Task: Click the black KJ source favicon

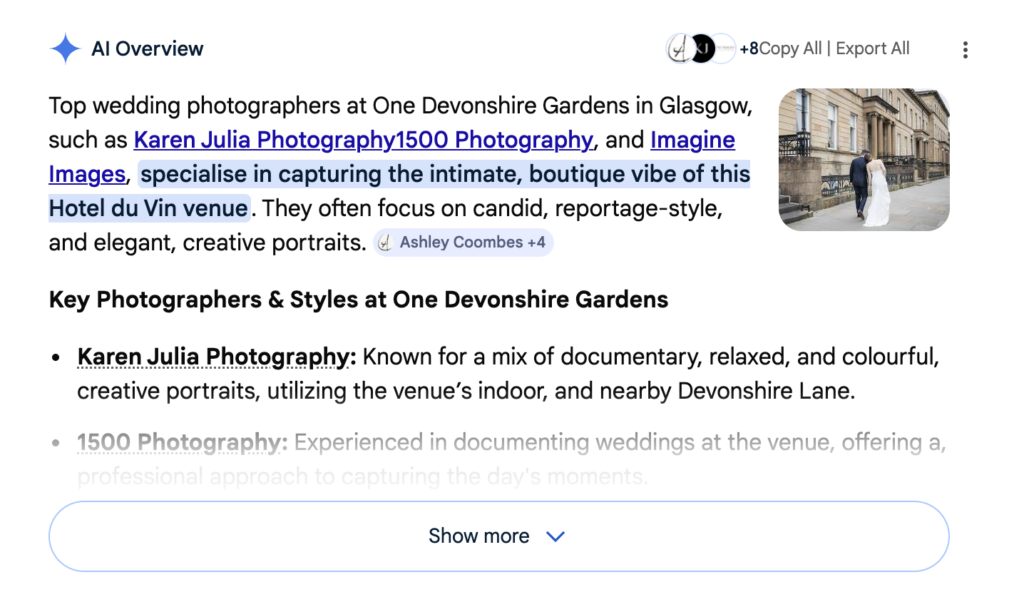Action: [x=703, y=49]
